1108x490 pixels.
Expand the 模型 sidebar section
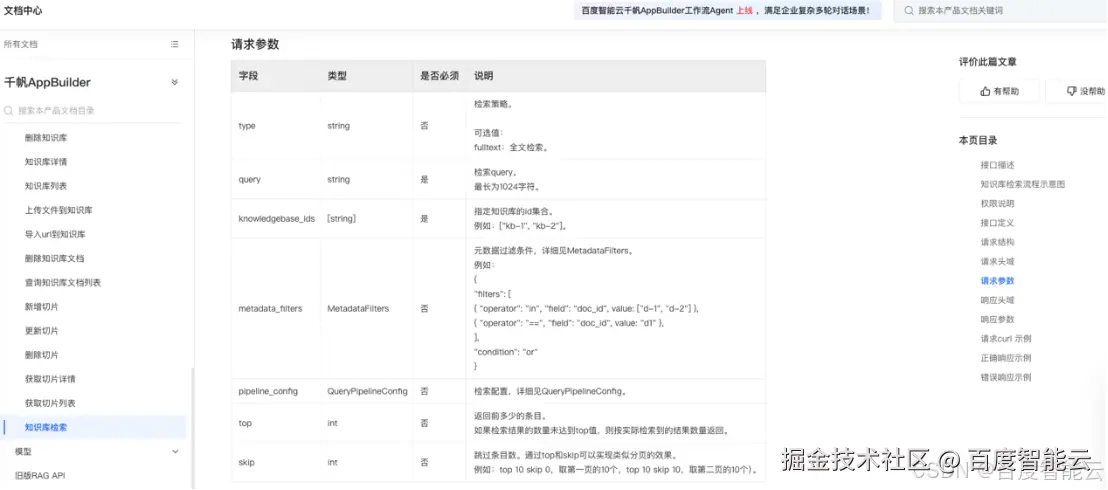point(175,451)
